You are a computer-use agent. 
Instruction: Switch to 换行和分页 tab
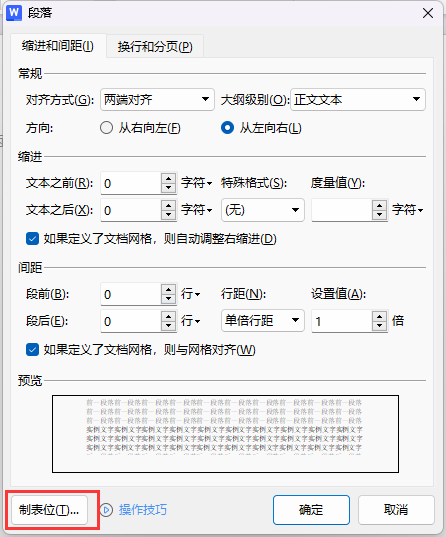(155, 46)
